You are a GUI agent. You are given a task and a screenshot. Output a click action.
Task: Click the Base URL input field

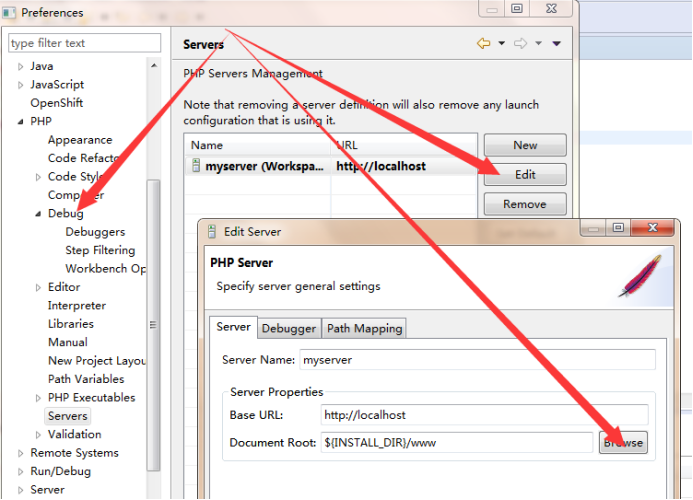tap(484, 415)
